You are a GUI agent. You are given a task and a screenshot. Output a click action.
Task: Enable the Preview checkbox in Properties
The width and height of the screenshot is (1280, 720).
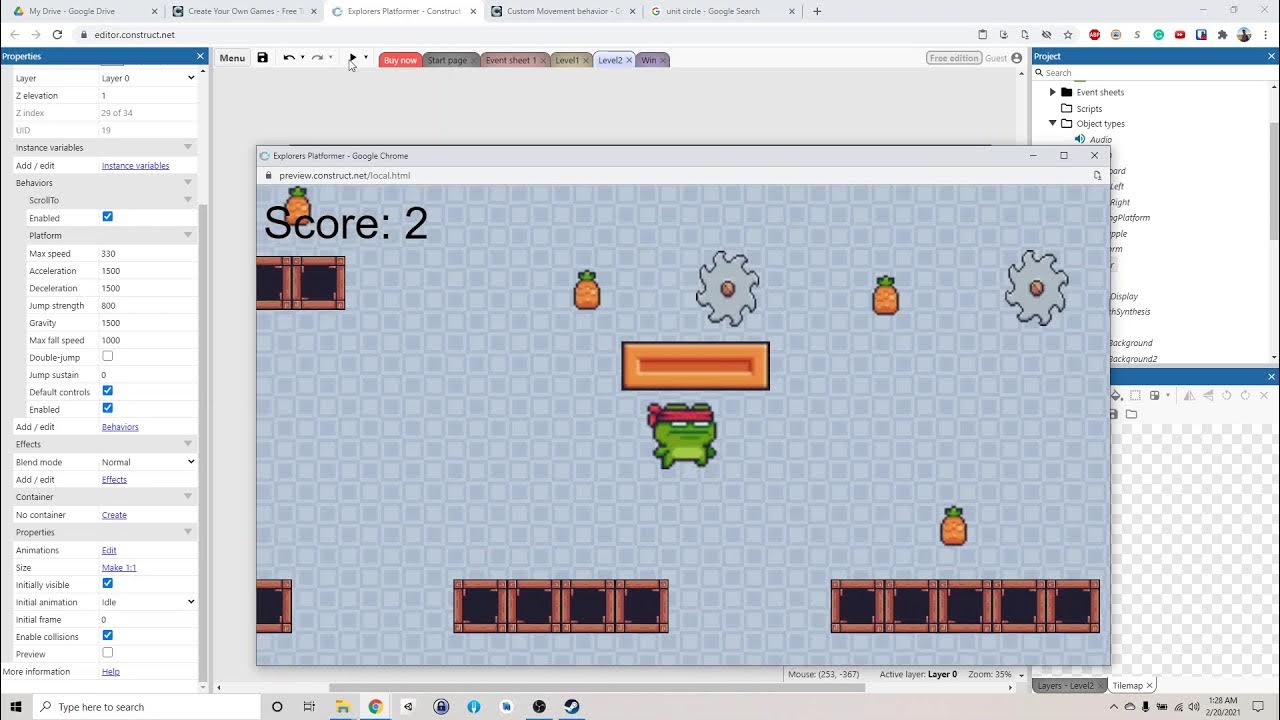click(108, 653)
